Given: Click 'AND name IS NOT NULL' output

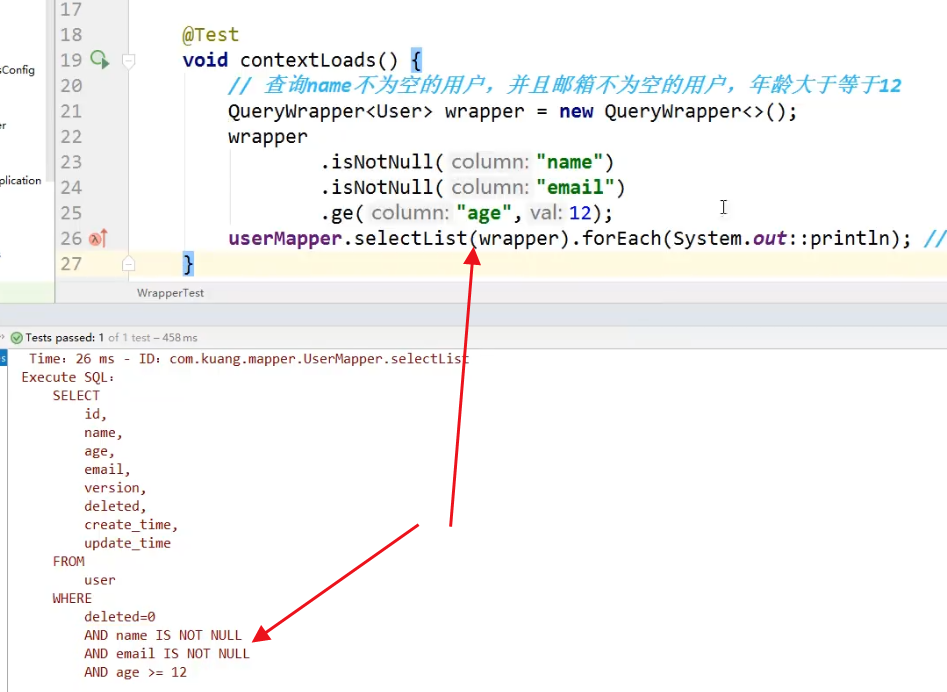Looking at the screenshot, I should pyautogui.click(x=162, y=635).
